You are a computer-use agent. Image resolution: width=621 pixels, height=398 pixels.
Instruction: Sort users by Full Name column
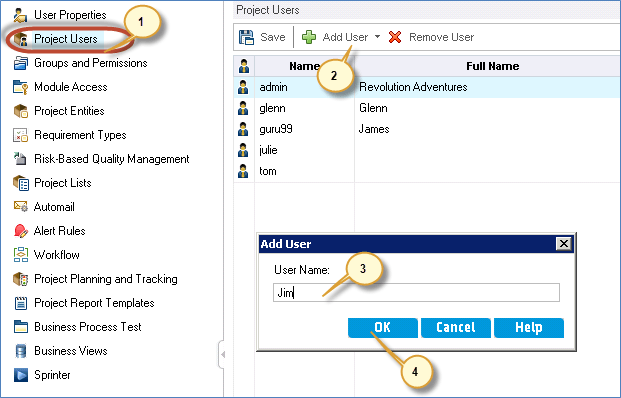pyautogui.click(x=492, y=66)
